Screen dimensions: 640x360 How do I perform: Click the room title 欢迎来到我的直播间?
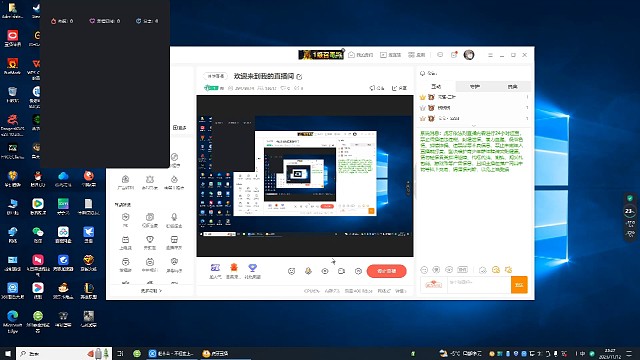point(264,76)
